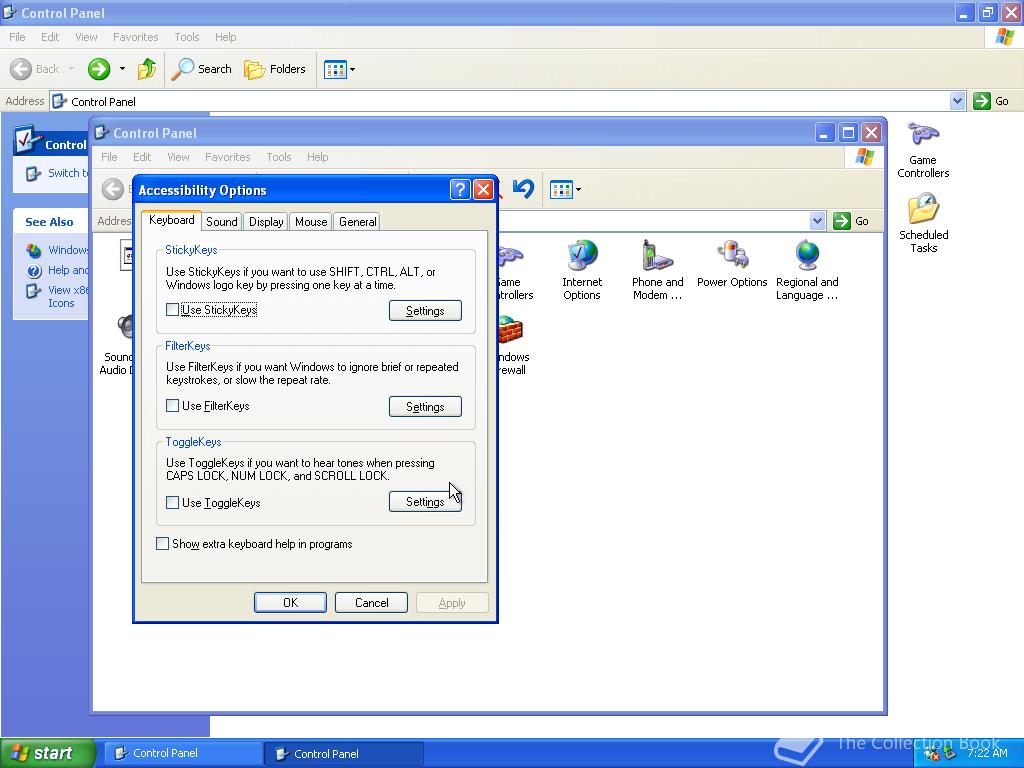1024x768 pixels.
Task: Switch to the Mouse tab
Action: pos(311,221)
